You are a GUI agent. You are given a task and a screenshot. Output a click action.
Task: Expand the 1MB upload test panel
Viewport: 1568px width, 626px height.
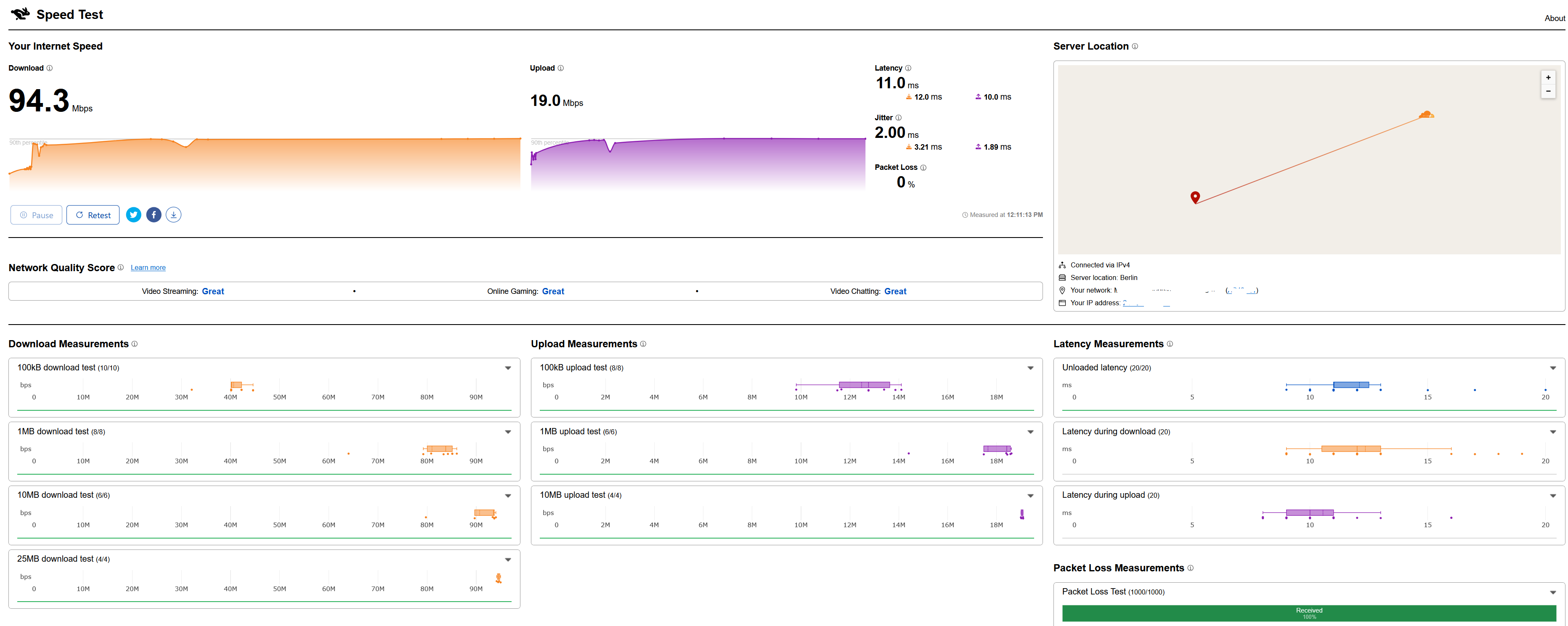coord(1030,432)
